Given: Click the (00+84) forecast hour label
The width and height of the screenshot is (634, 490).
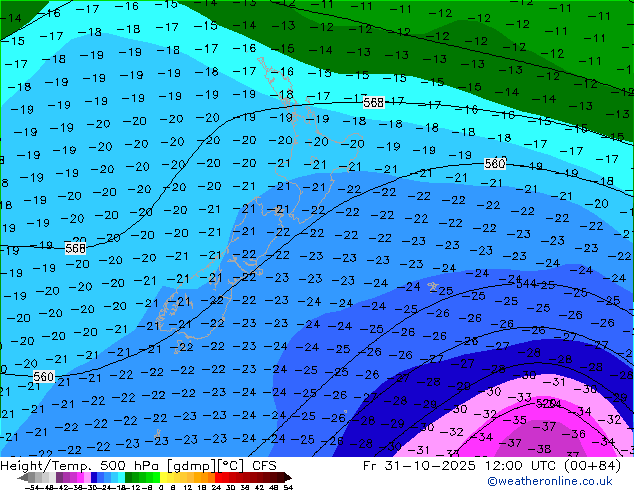Looking at the screenshot, I should tap(592, 466).
